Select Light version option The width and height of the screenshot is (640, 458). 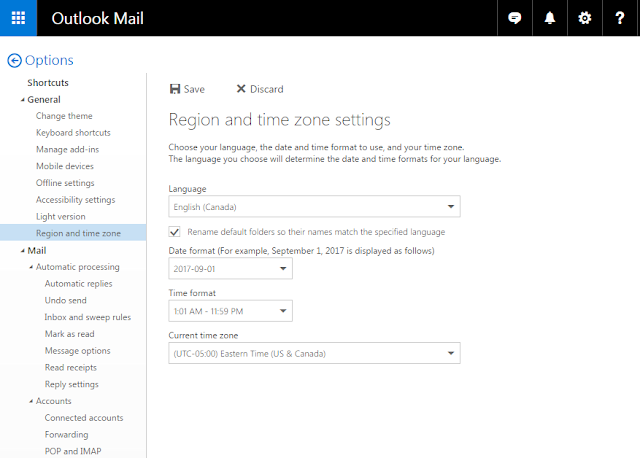[60, 216]
